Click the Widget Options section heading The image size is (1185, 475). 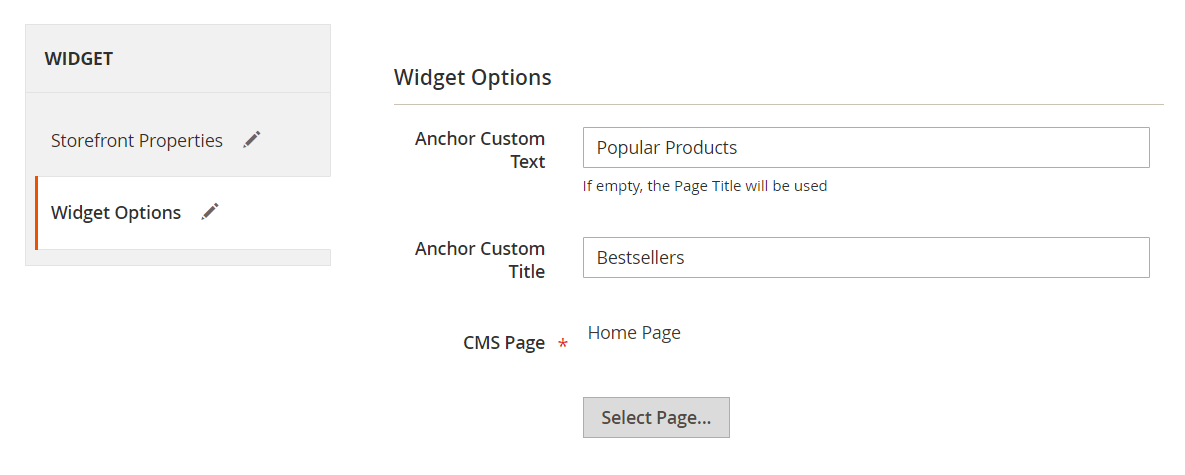472,77
